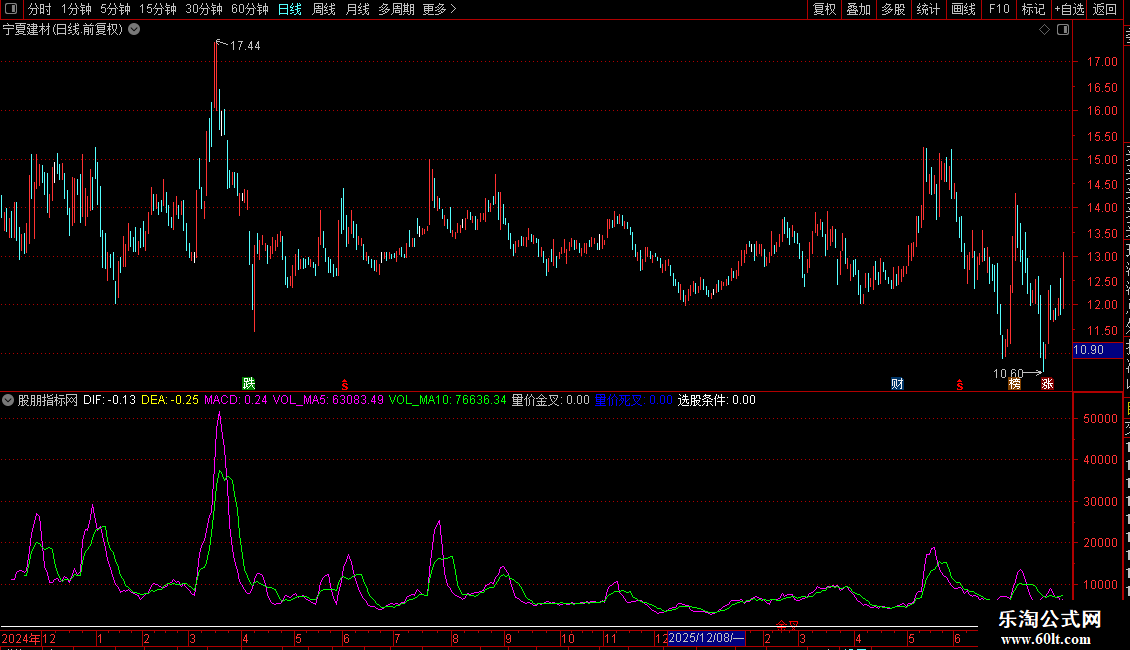The height and width of the screenshot is (650, 1130).
Task: Select the 15分钟 period
Action: click(x=158, y=9)
